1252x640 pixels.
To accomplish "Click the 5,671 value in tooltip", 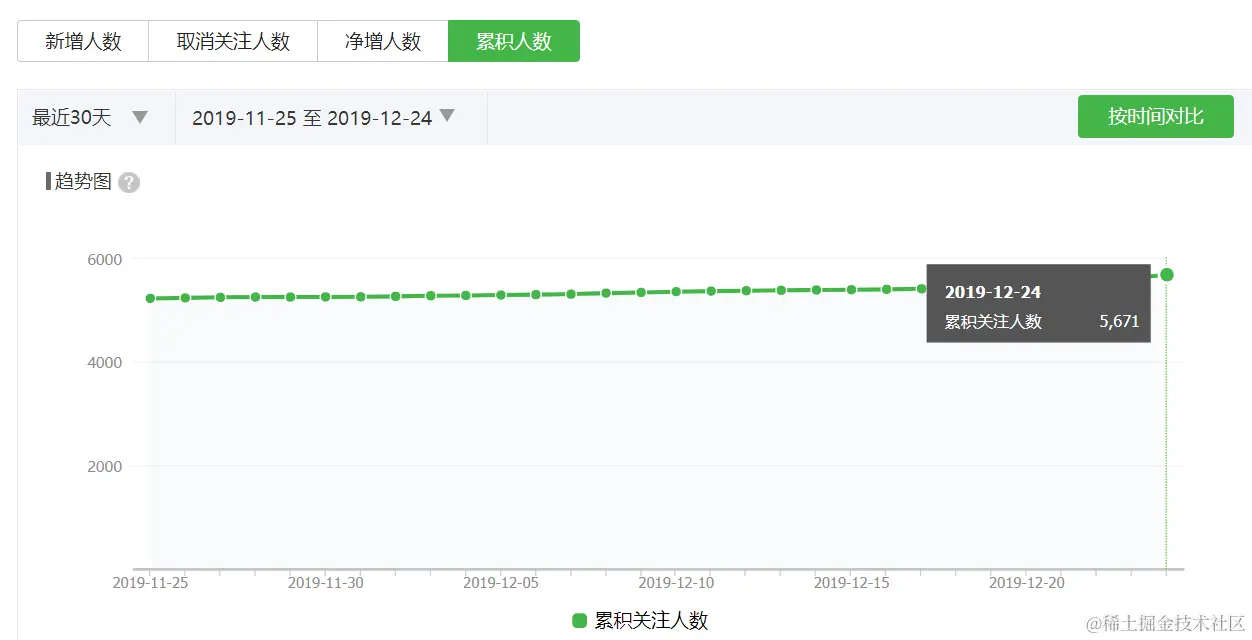I will [x=1119, y=322].
